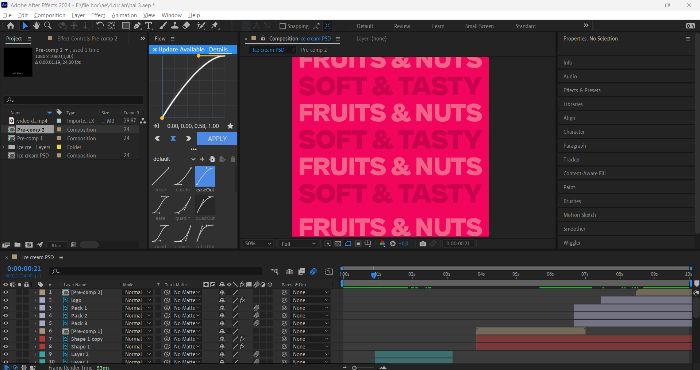Select the Brush tool

tap(163, 26)
